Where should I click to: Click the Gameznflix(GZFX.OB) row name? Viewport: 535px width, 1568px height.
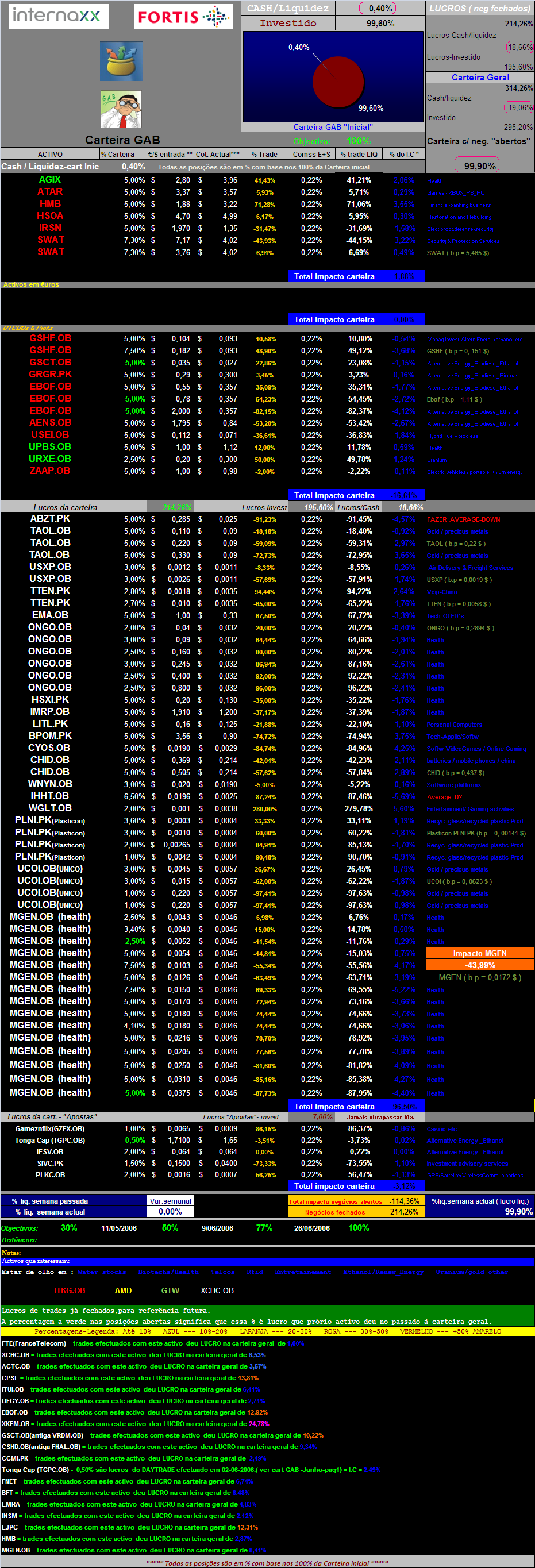click(50, 1128)
